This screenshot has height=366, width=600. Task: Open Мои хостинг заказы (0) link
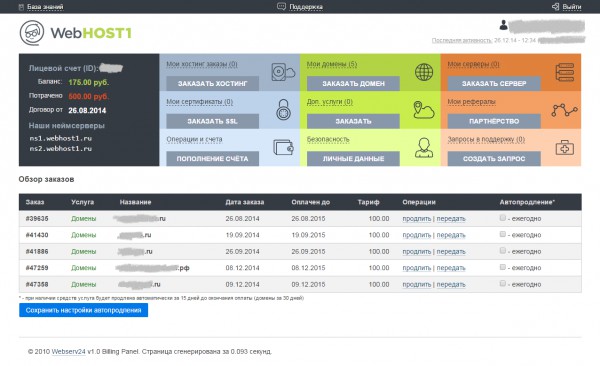tap(202, 64)
